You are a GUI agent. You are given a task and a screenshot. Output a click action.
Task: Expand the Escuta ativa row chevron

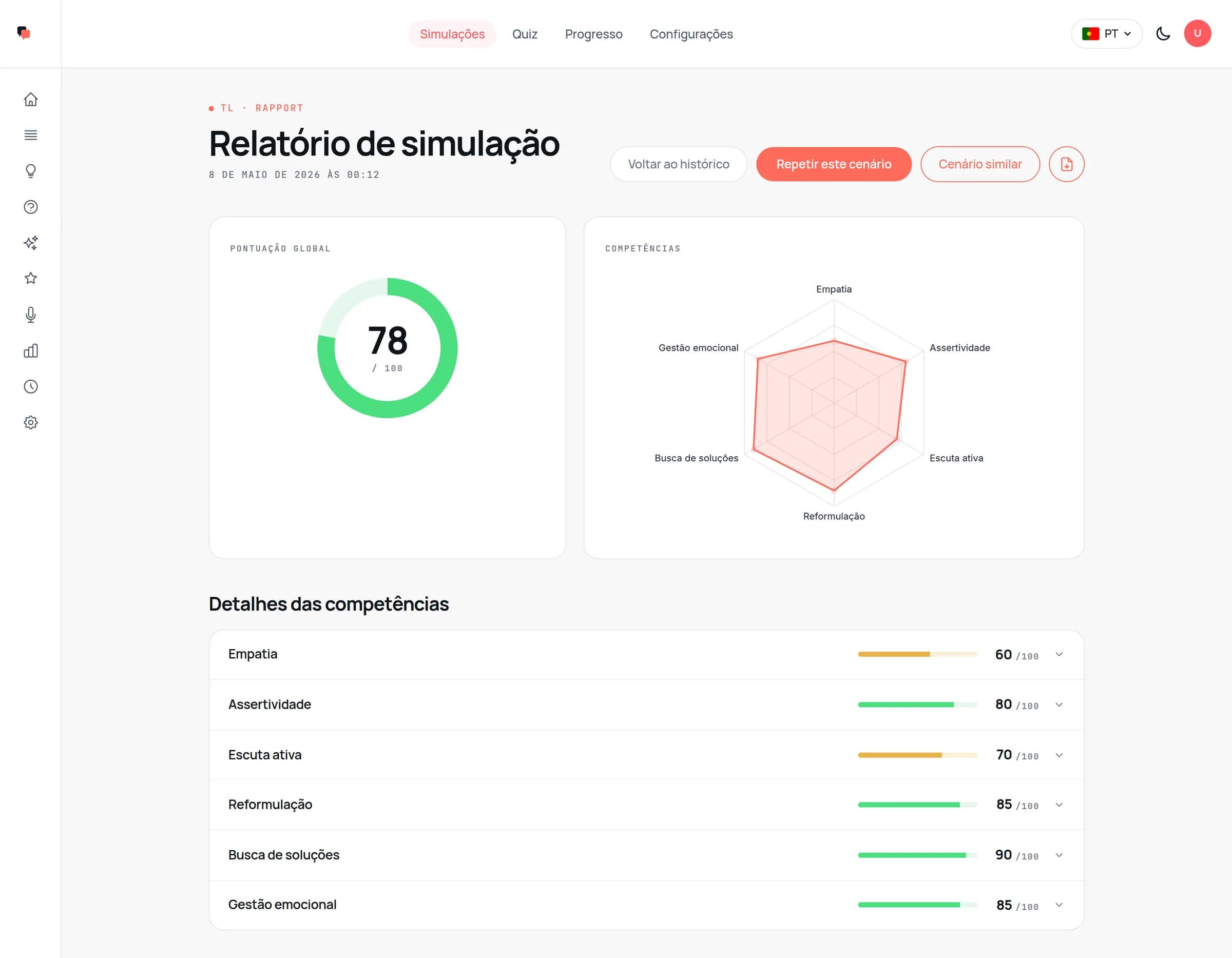coord(1059,755)
